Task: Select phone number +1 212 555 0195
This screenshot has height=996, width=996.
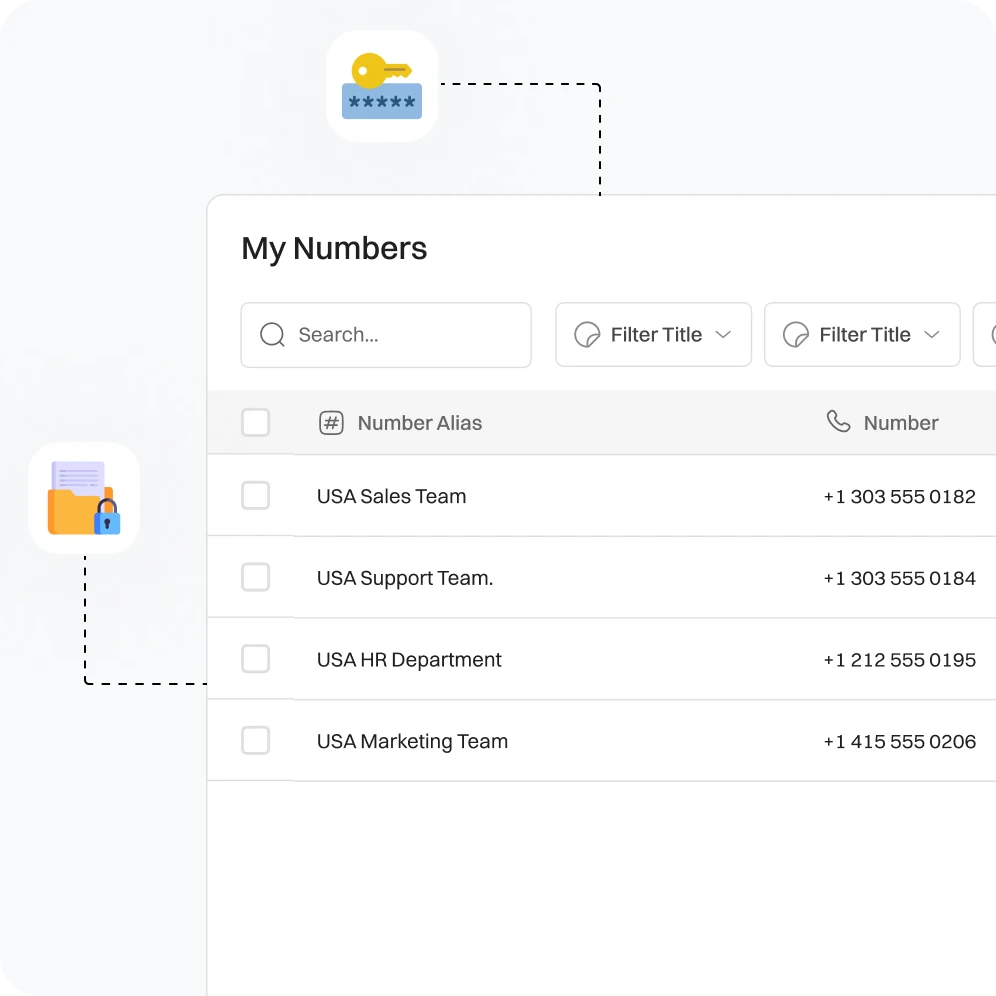Action: coord(899,660)
